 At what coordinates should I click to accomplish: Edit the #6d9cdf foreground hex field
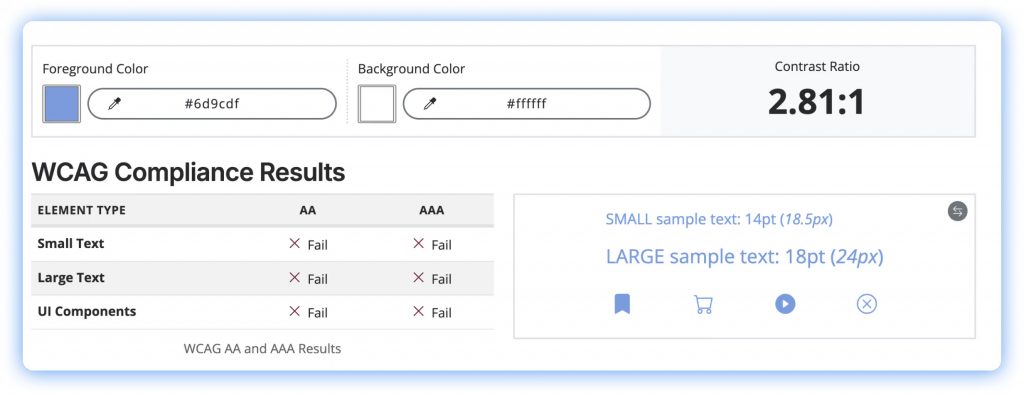212,104
